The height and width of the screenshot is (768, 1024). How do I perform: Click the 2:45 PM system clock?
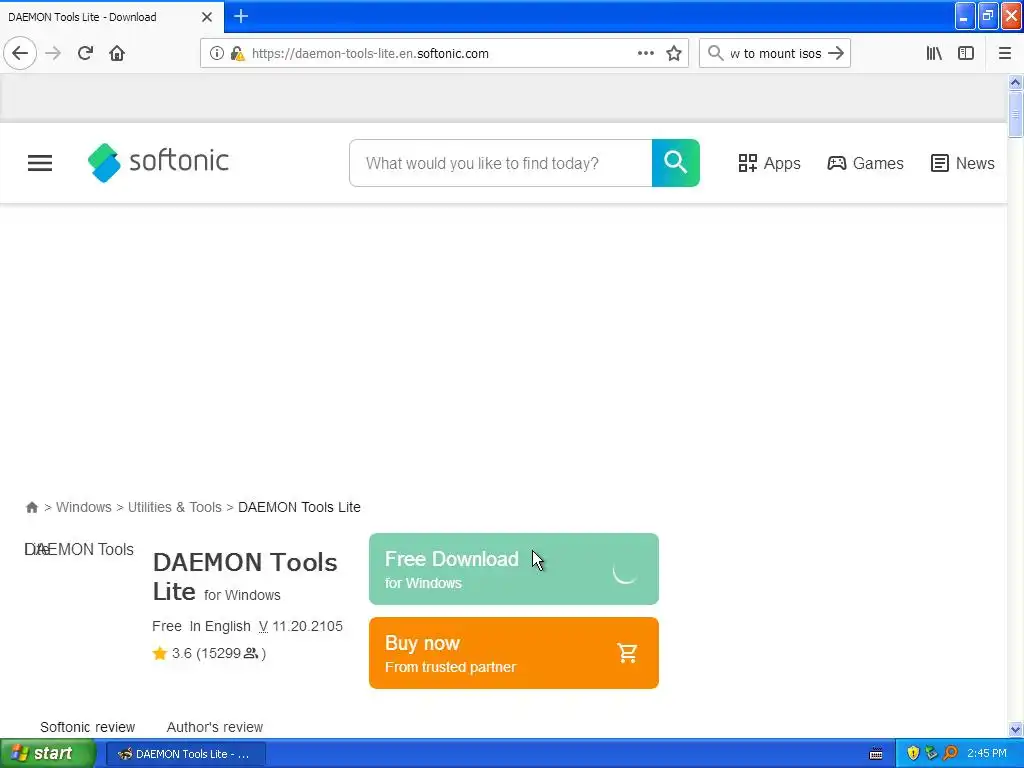(x=987, y=754)
